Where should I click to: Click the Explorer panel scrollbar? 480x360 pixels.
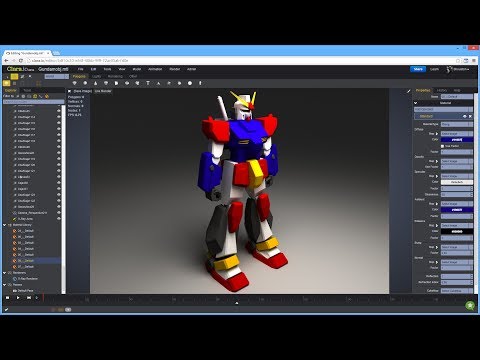[x=63, y=199]
